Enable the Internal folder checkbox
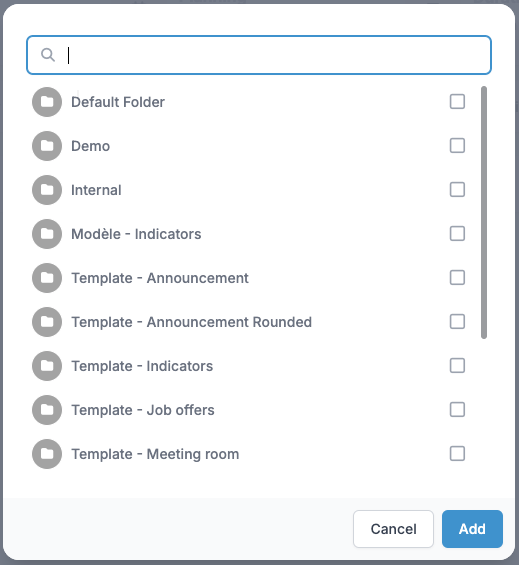519x565 pixels. point(457,190)
